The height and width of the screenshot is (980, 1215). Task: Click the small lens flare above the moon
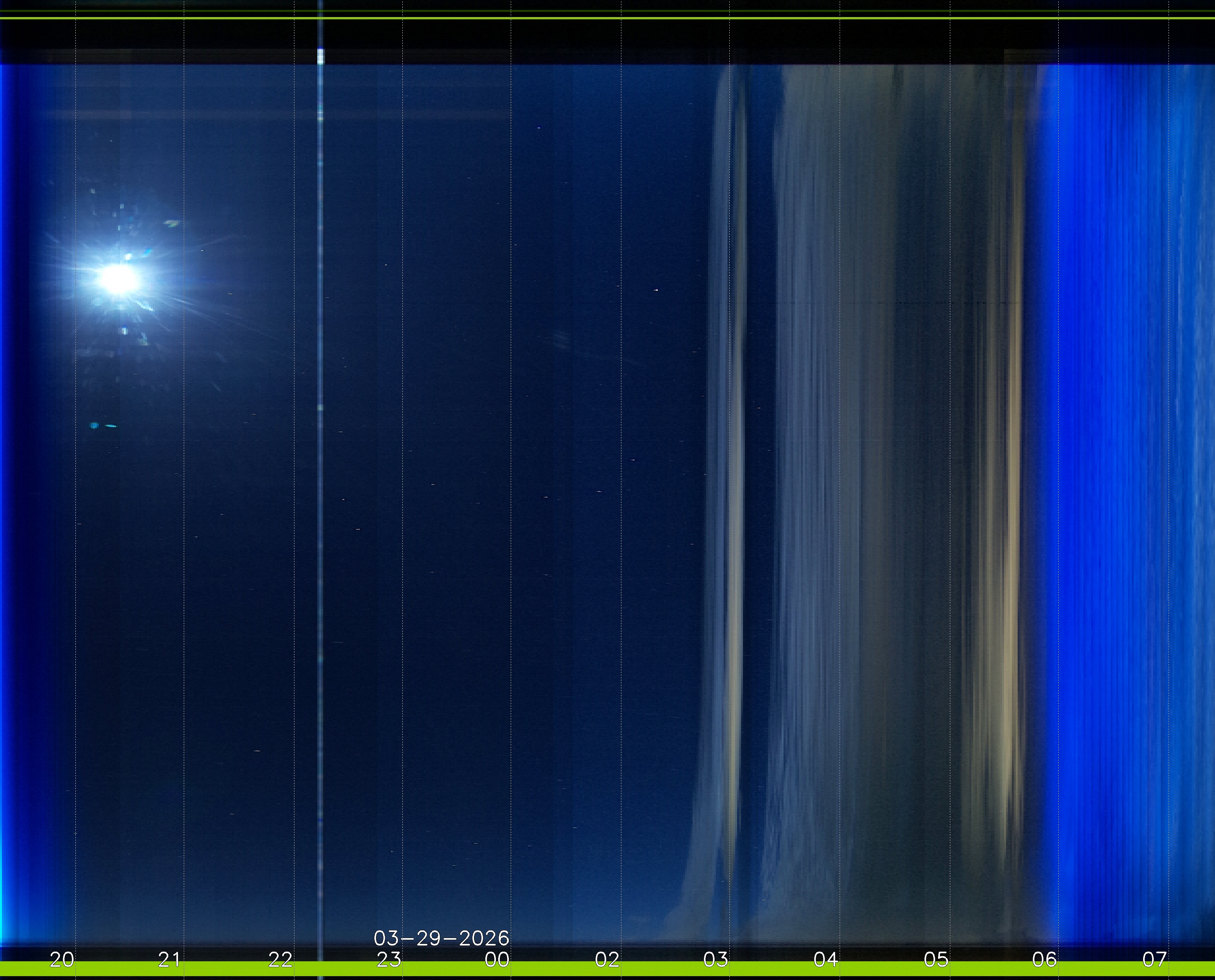pos(172,223)
